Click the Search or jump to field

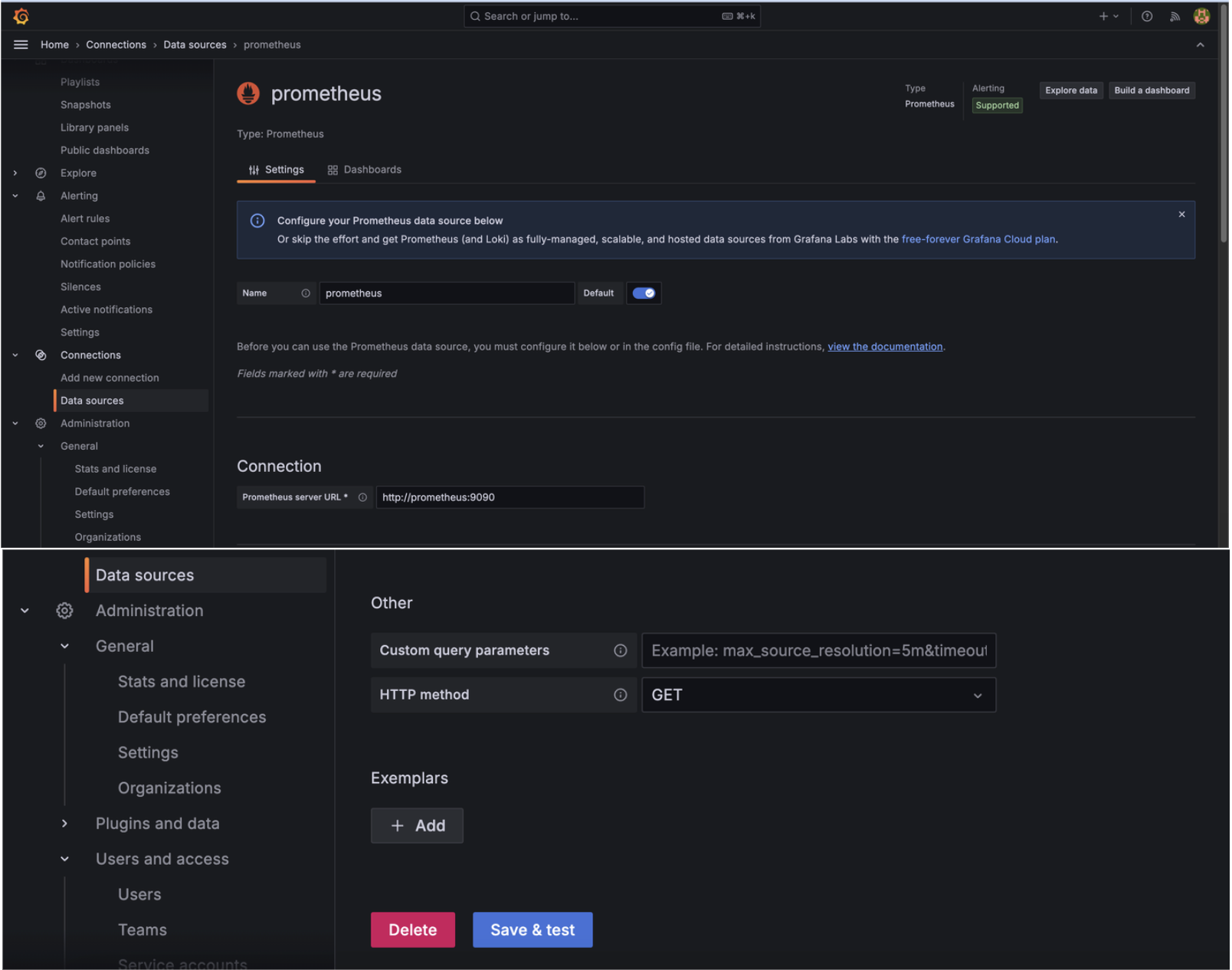612,16
